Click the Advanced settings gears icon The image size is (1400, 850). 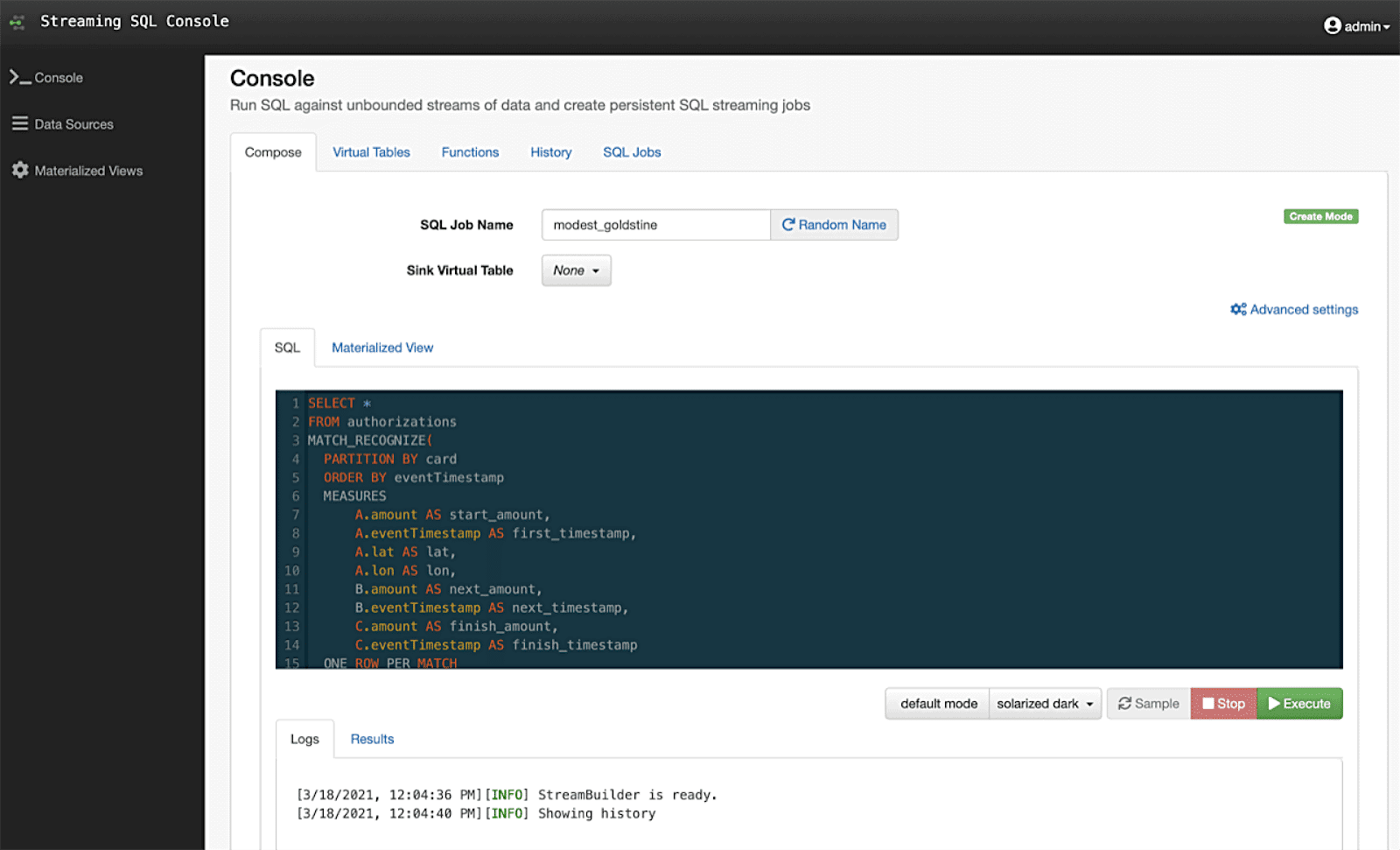tap(1238, 309)
